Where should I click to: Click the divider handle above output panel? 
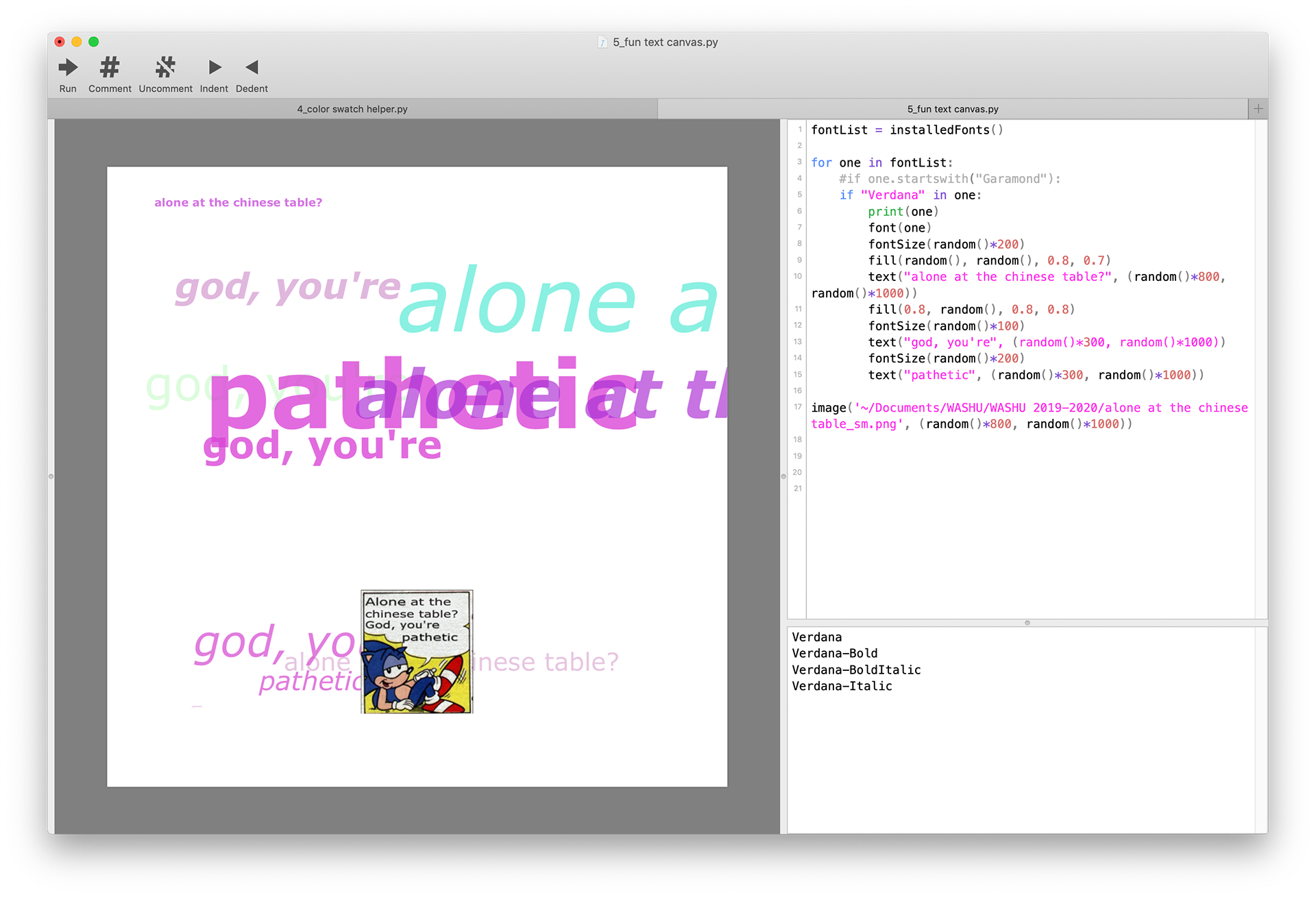1027,623
